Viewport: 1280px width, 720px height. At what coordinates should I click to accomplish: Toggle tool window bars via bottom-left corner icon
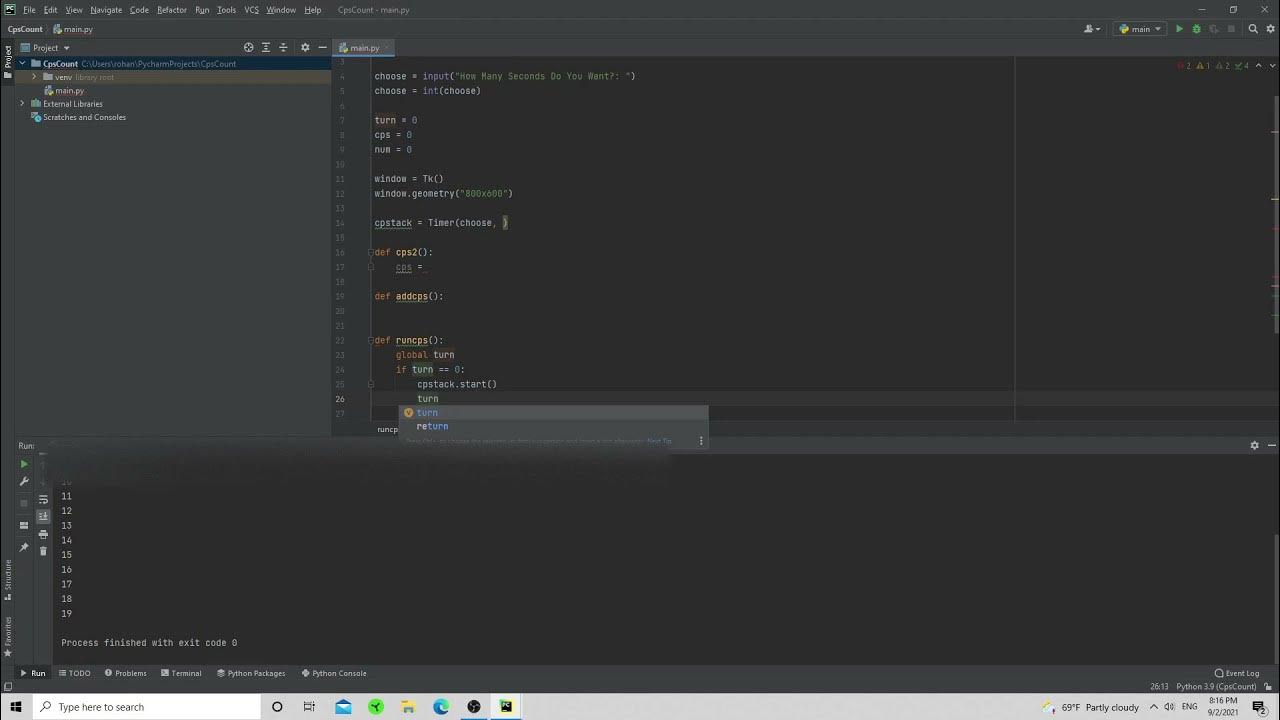pos(7,687)
